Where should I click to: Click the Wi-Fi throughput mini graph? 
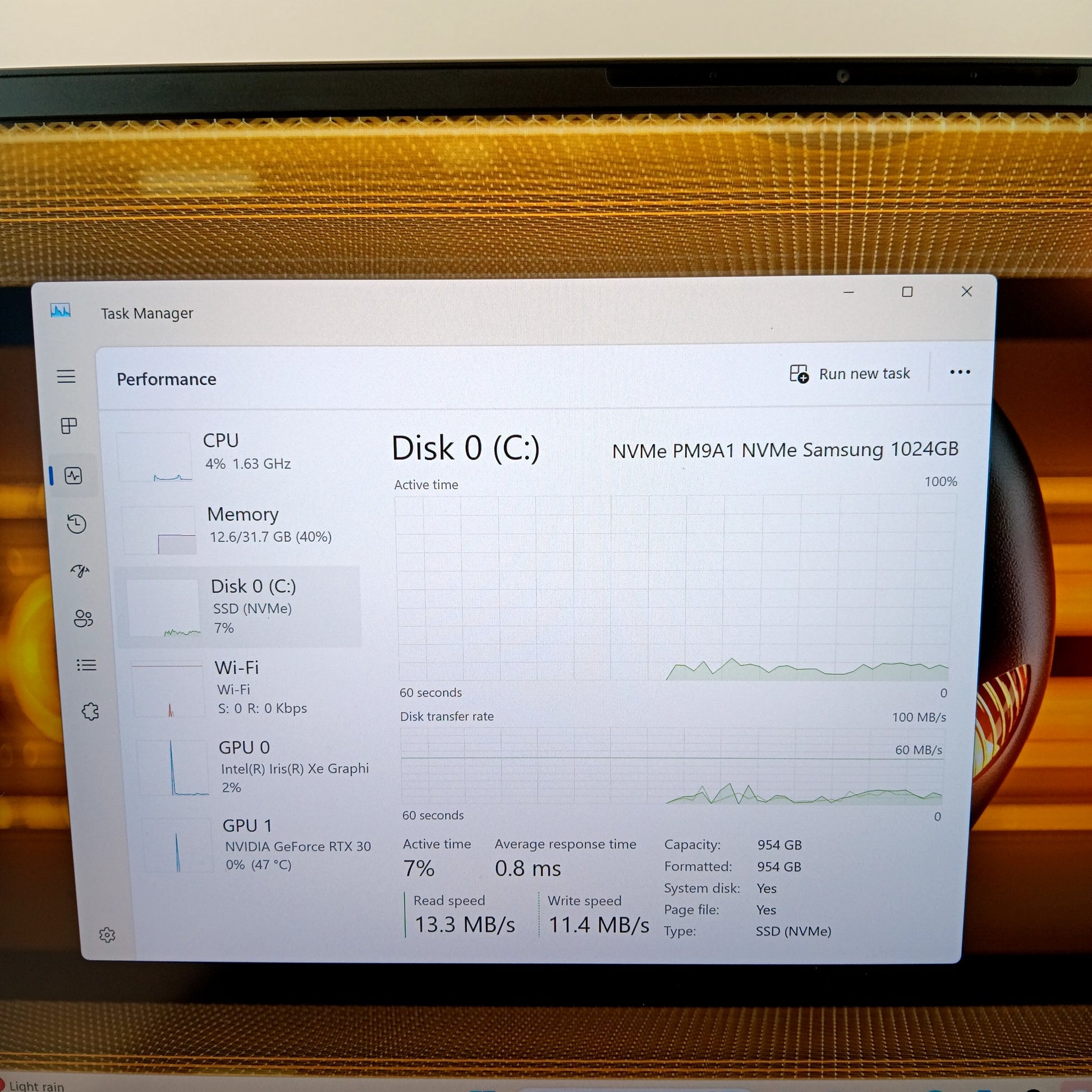(167, 690)
